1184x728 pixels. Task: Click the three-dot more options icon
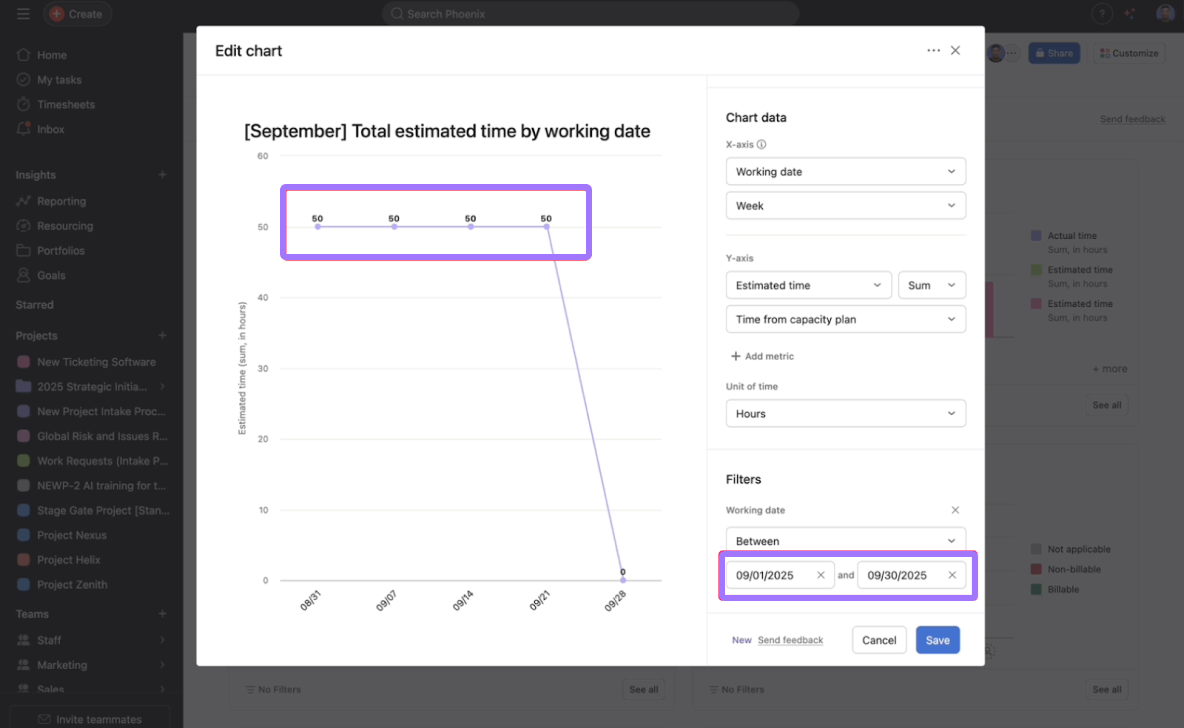[x=933, y=51]
